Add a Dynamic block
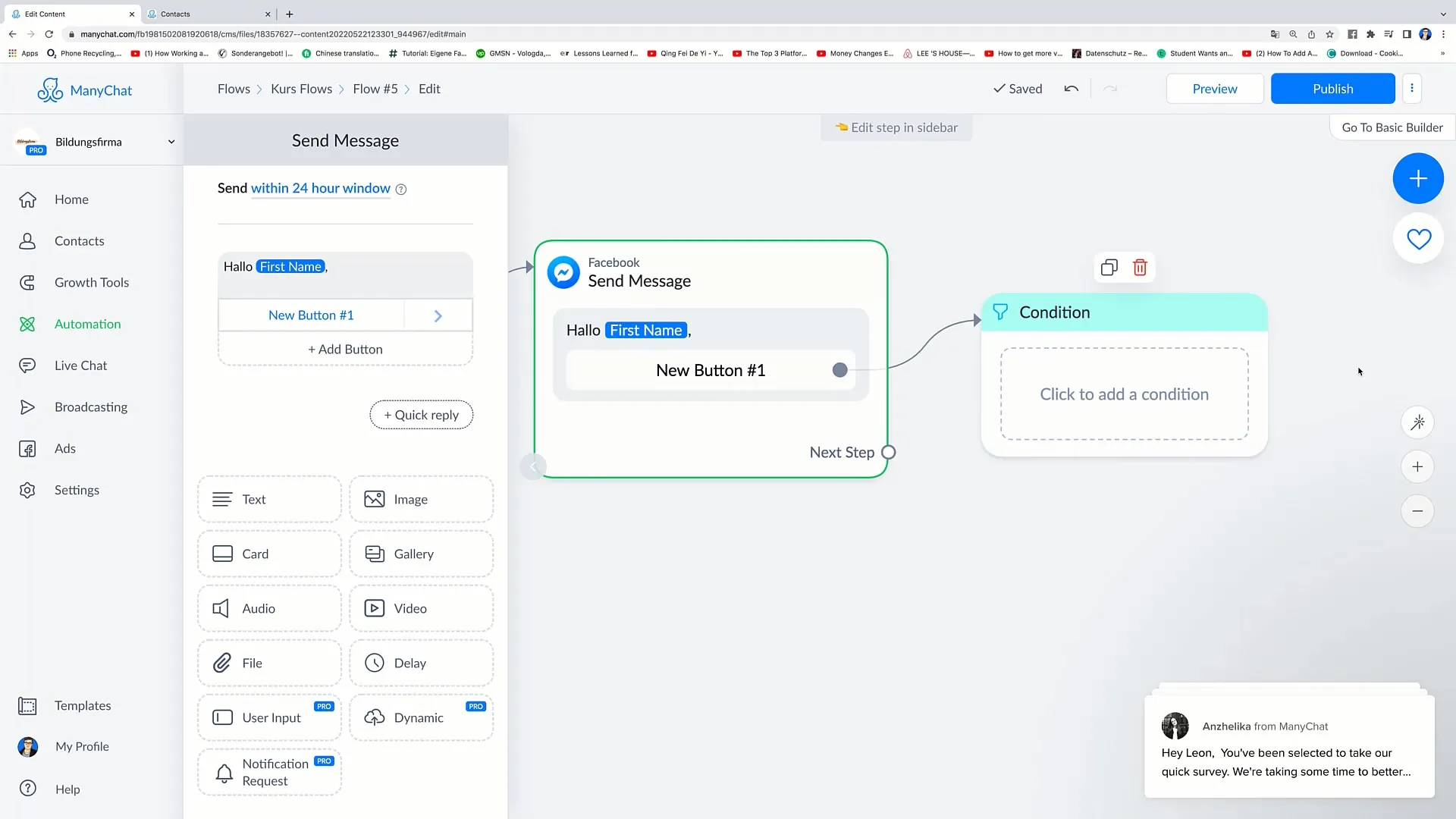Viewport: 1456px width, 819px height. [421, 718]
